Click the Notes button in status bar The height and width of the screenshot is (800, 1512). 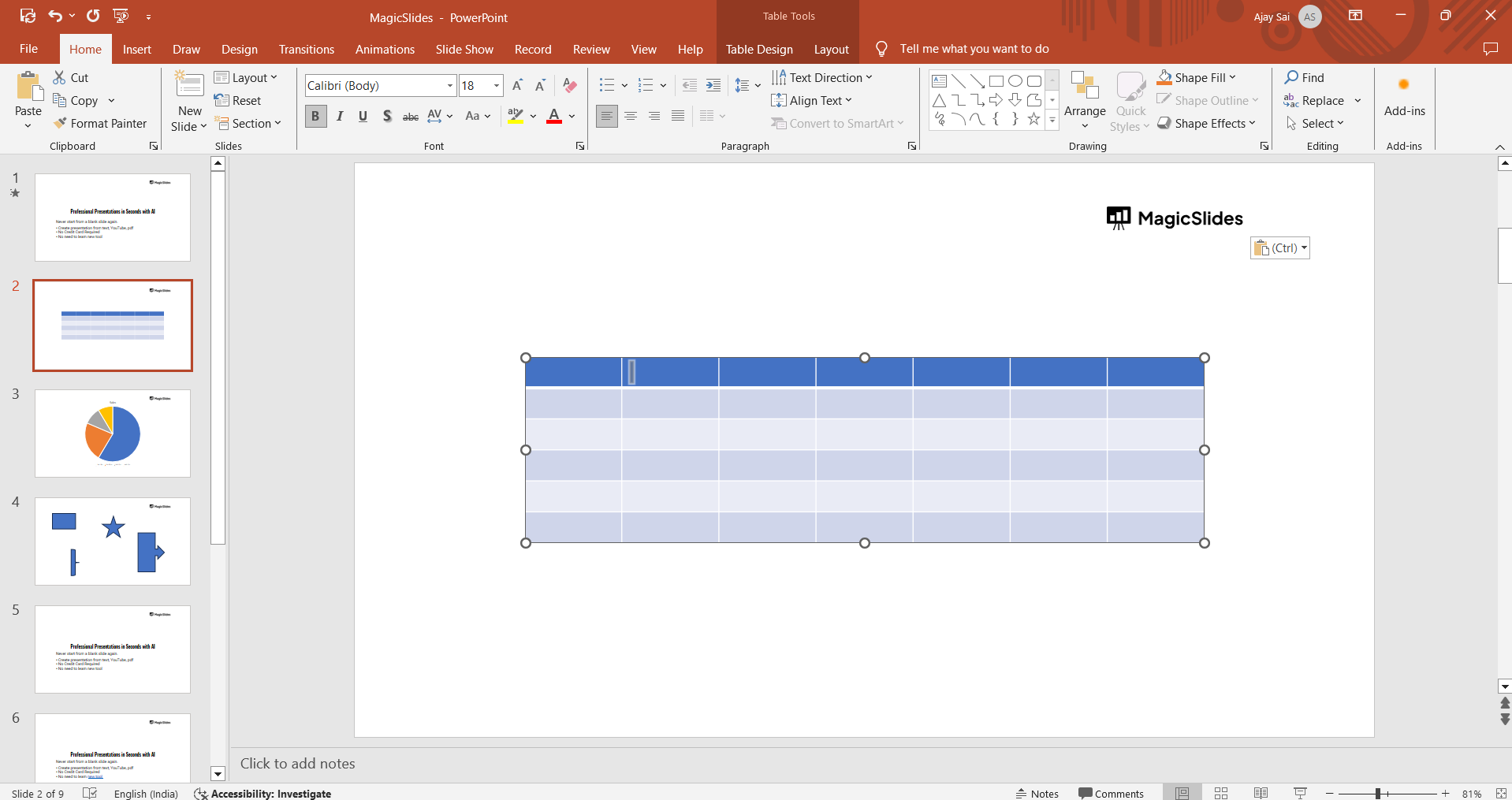pos(1037,793)
